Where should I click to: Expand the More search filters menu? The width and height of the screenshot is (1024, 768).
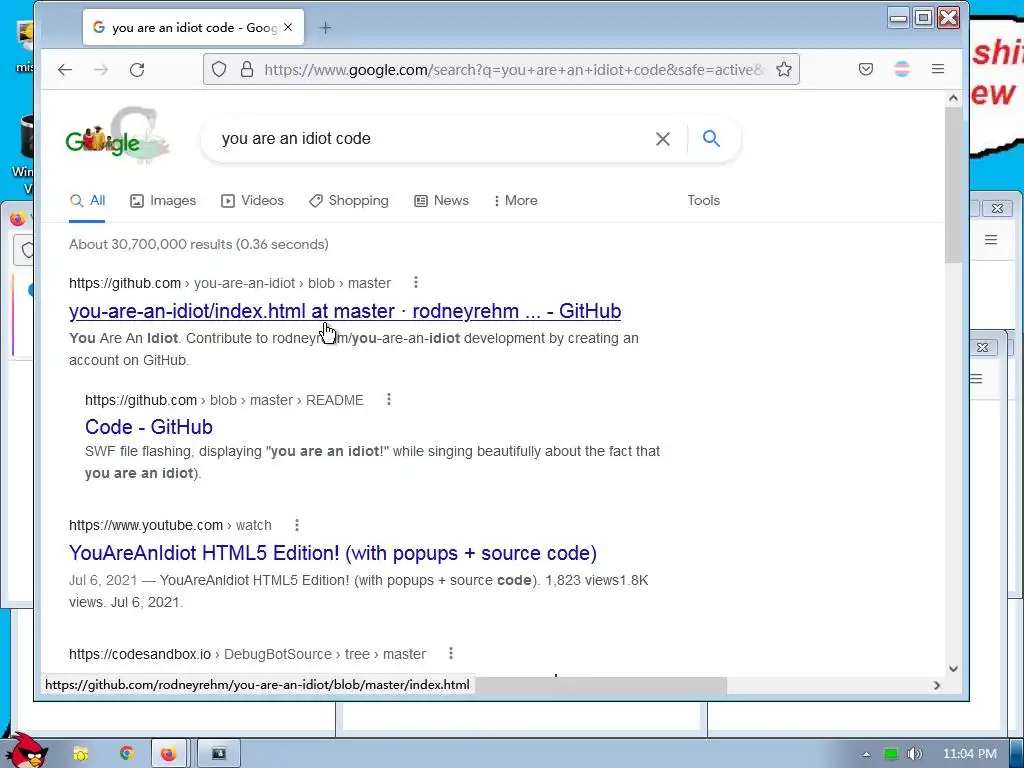coord(516,200)
